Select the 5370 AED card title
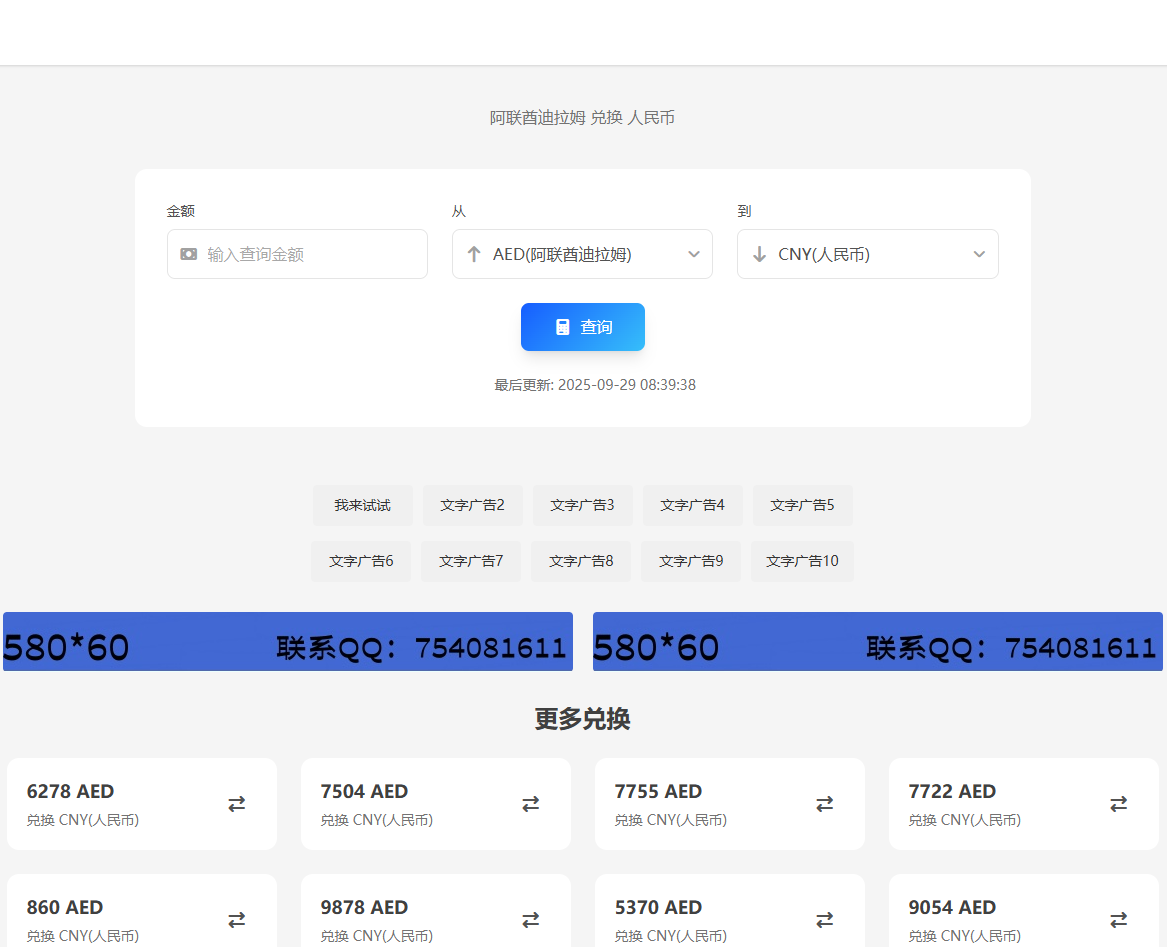Viewport: 1167px width, 947px height. click(659, 908)
